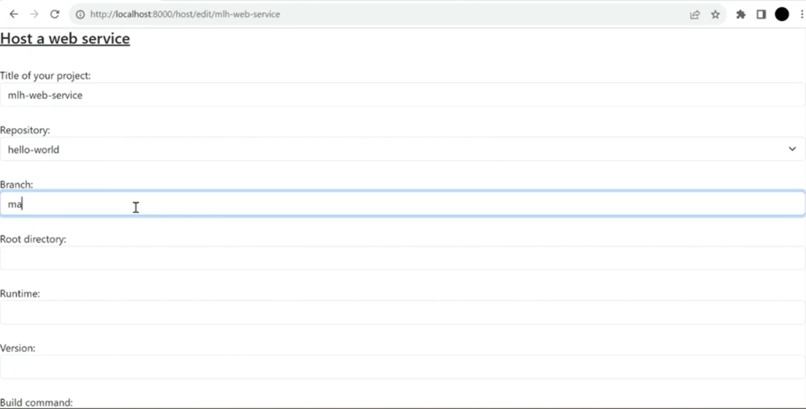Click the Branch label
The height and width of the screenshot is (409, 806).
[x=16, y=184]
